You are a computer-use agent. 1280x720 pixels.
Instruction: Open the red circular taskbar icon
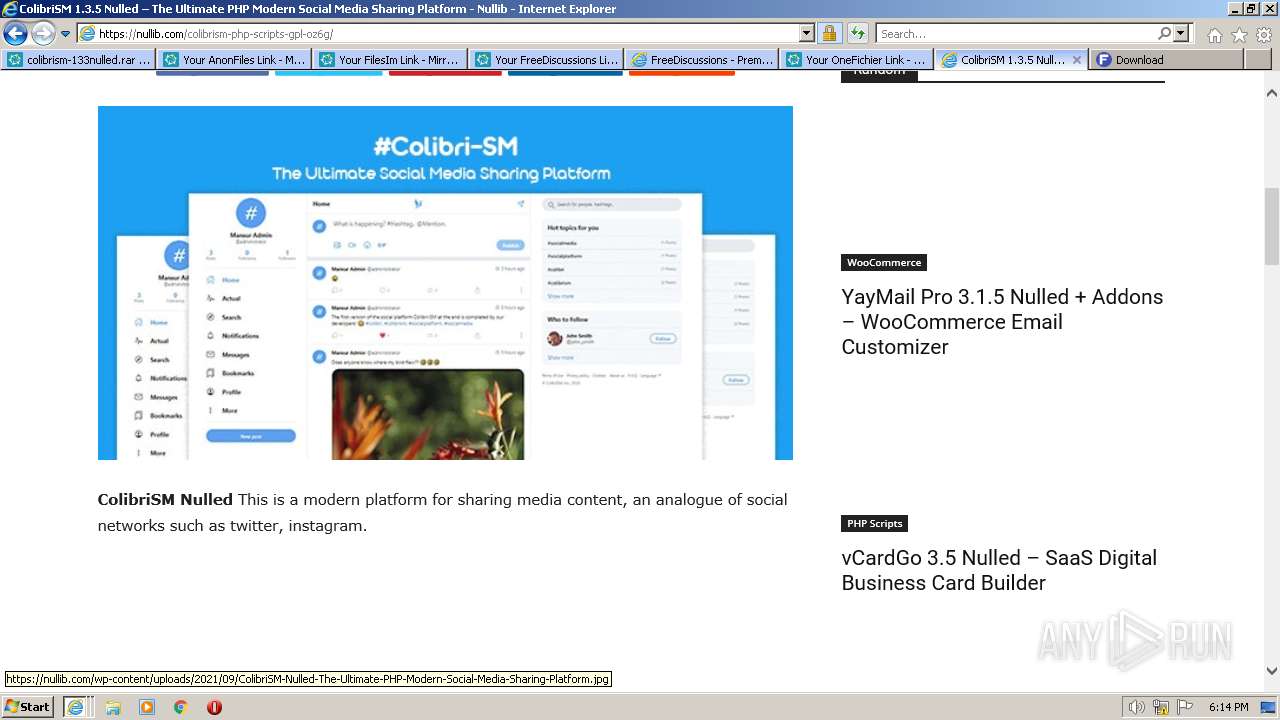(214, 707)
